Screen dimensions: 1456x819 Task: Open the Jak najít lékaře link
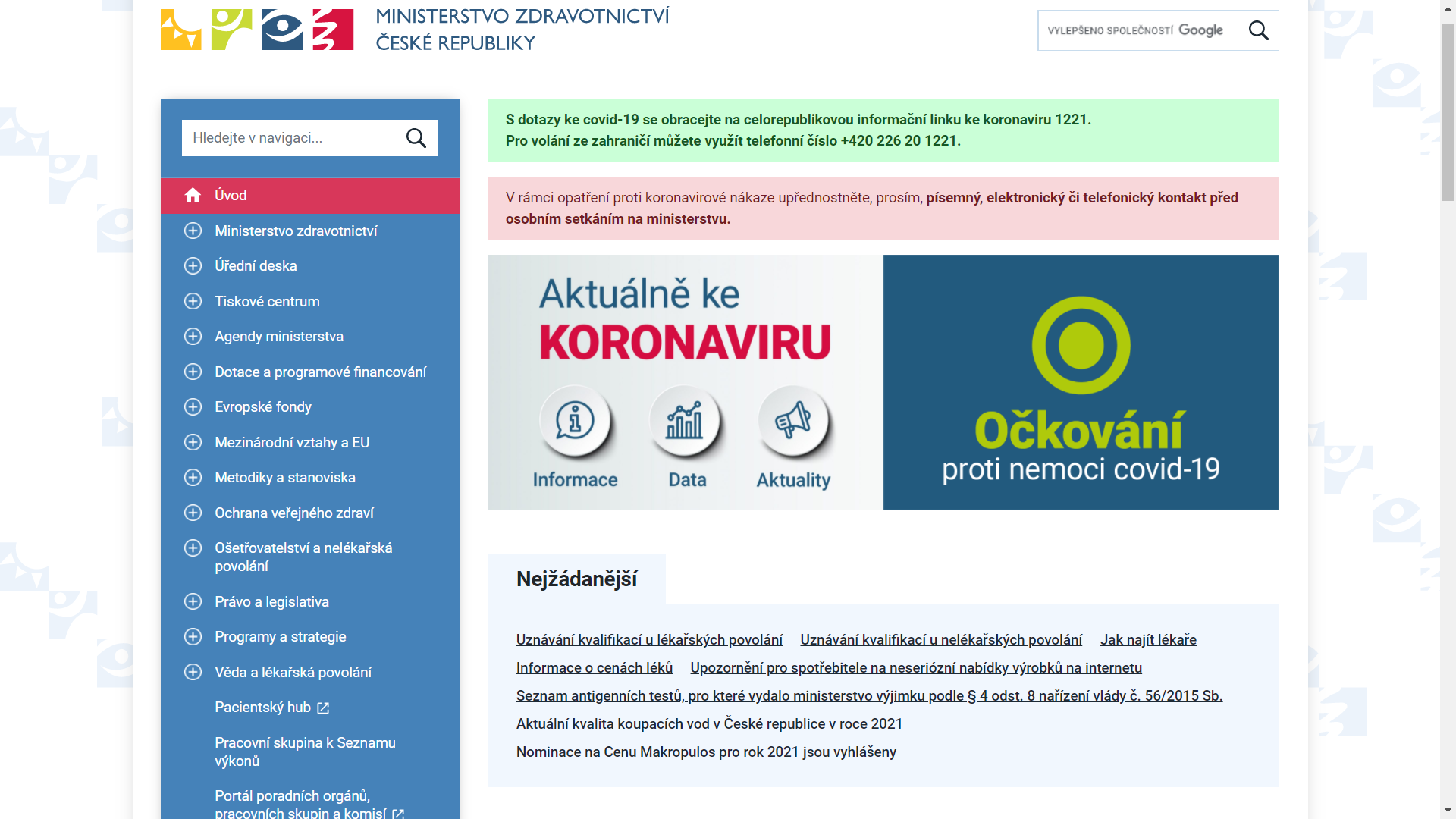[x=1147, y=640]
